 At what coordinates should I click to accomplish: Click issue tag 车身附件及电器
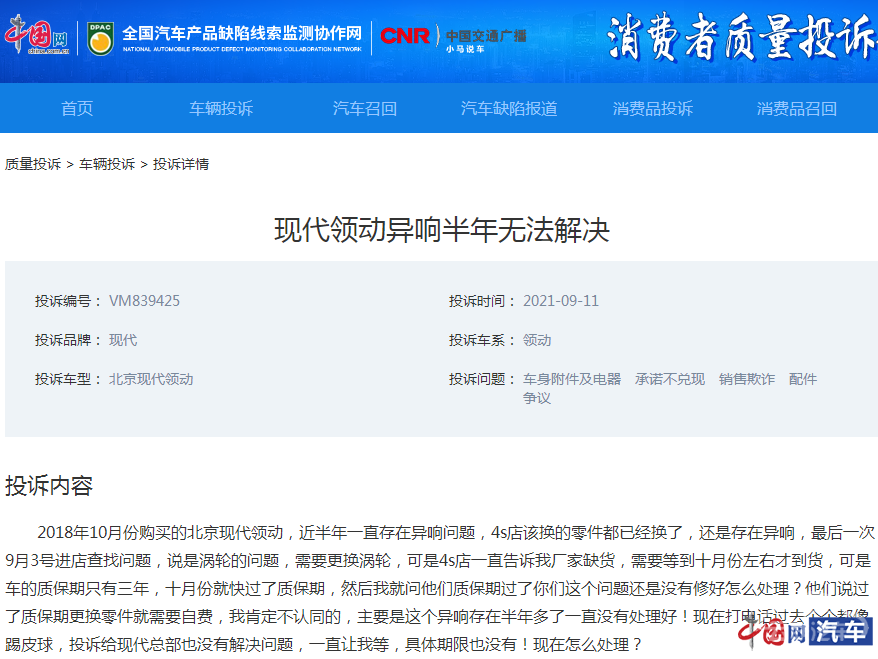pyautogui.click(x=572, y=380)
